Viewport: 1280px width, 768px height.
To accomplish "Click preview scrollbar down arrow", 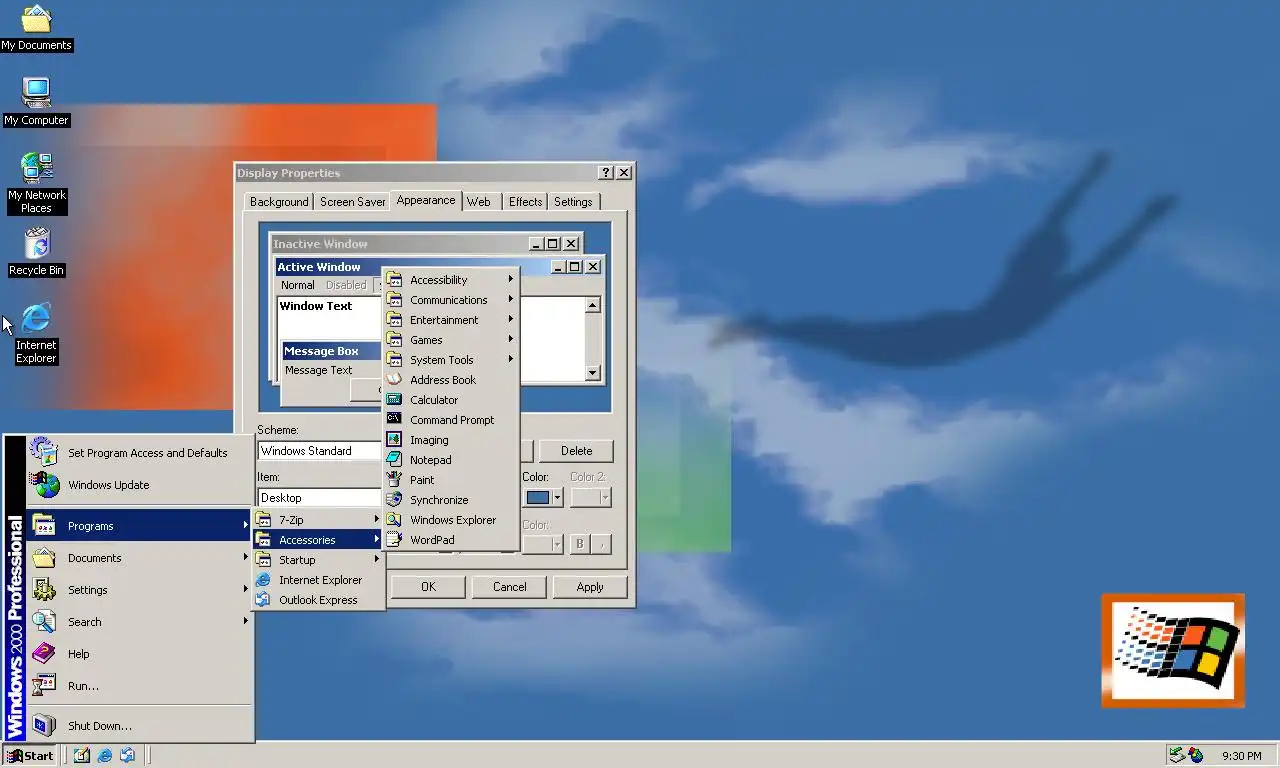I will (593, 373).
